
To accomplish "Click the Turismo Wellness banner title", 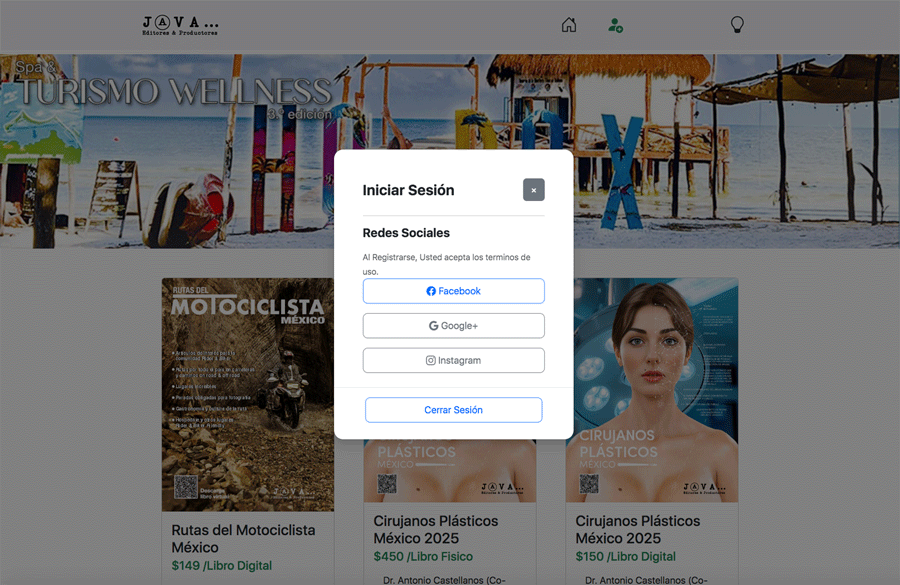I will 175,92.
